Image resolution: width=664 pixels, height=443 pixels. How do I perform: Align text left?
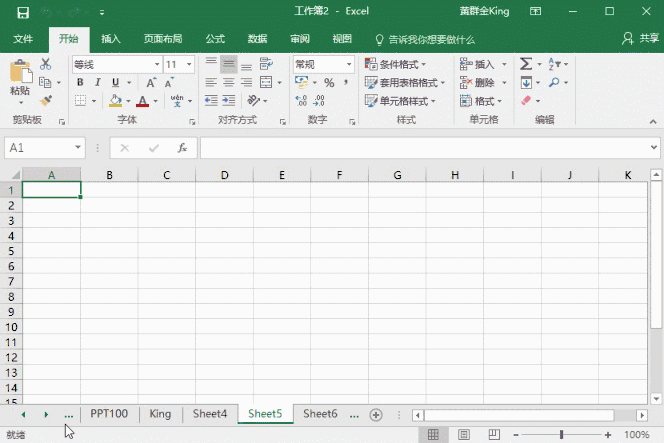[211, 83]
